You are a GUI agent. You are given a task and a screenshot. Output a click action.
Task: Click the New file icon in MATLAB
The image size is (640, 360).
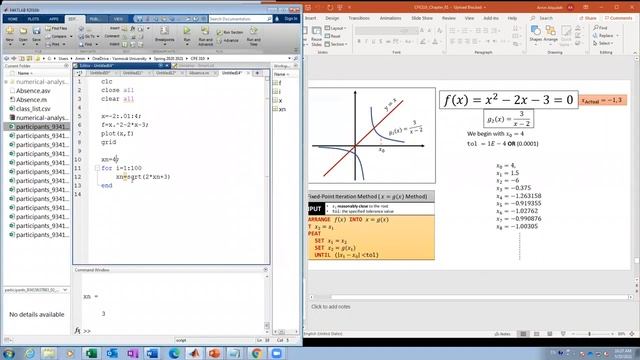pyautogui.click(x=10, y=31)
